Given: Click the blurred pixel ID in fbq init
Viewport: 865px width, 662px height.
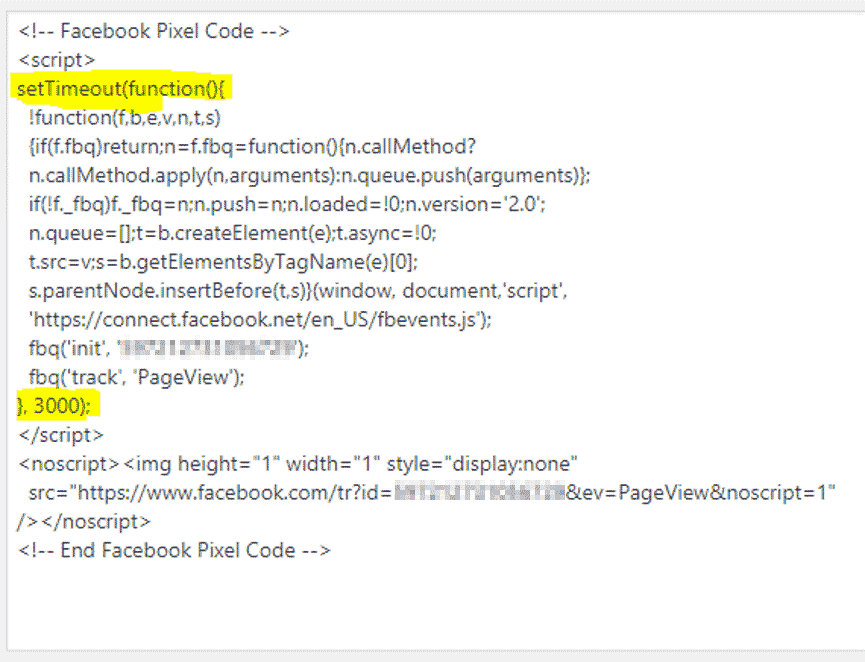Looking at the screenshot, I should point(209,349).
